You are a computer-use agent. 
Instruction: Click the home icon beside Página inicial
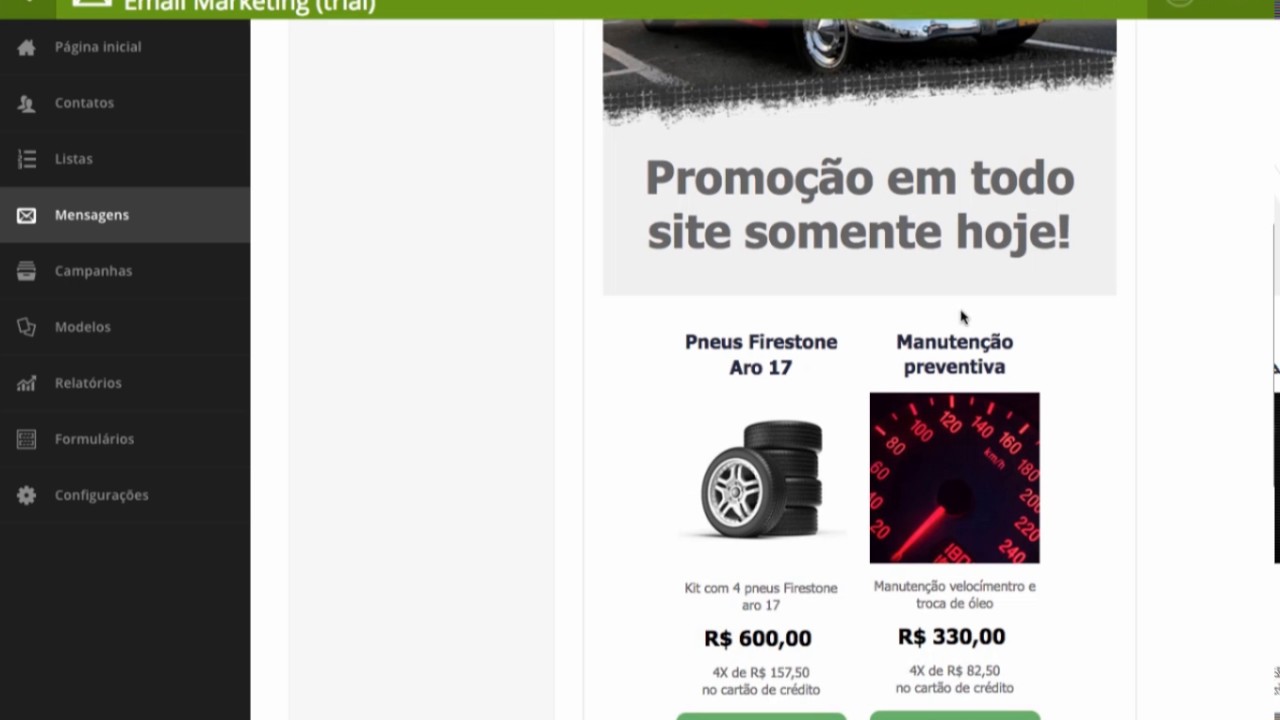(26, 47)
